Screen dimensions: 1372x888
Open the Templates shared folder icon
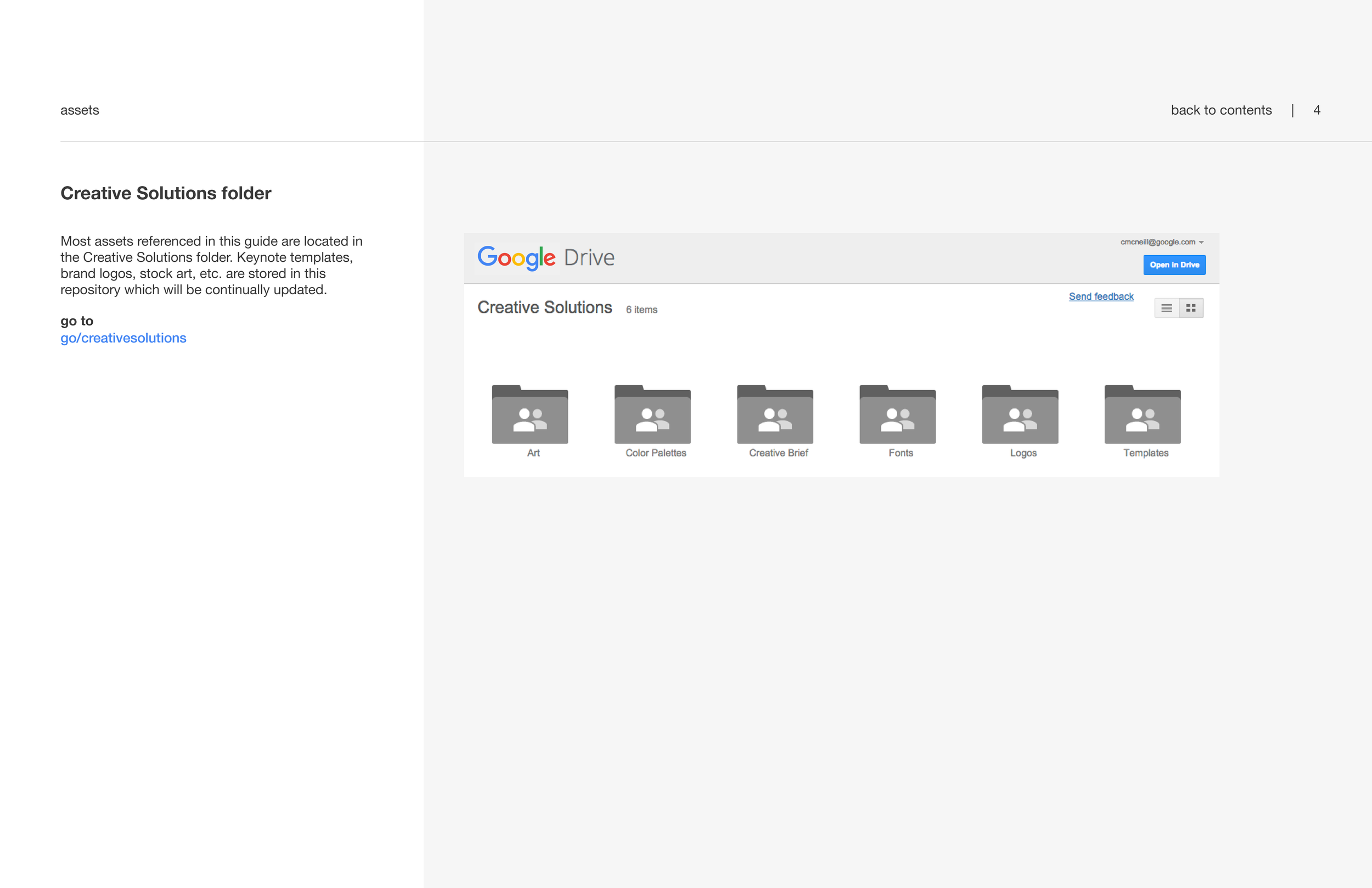[1142, 414]
